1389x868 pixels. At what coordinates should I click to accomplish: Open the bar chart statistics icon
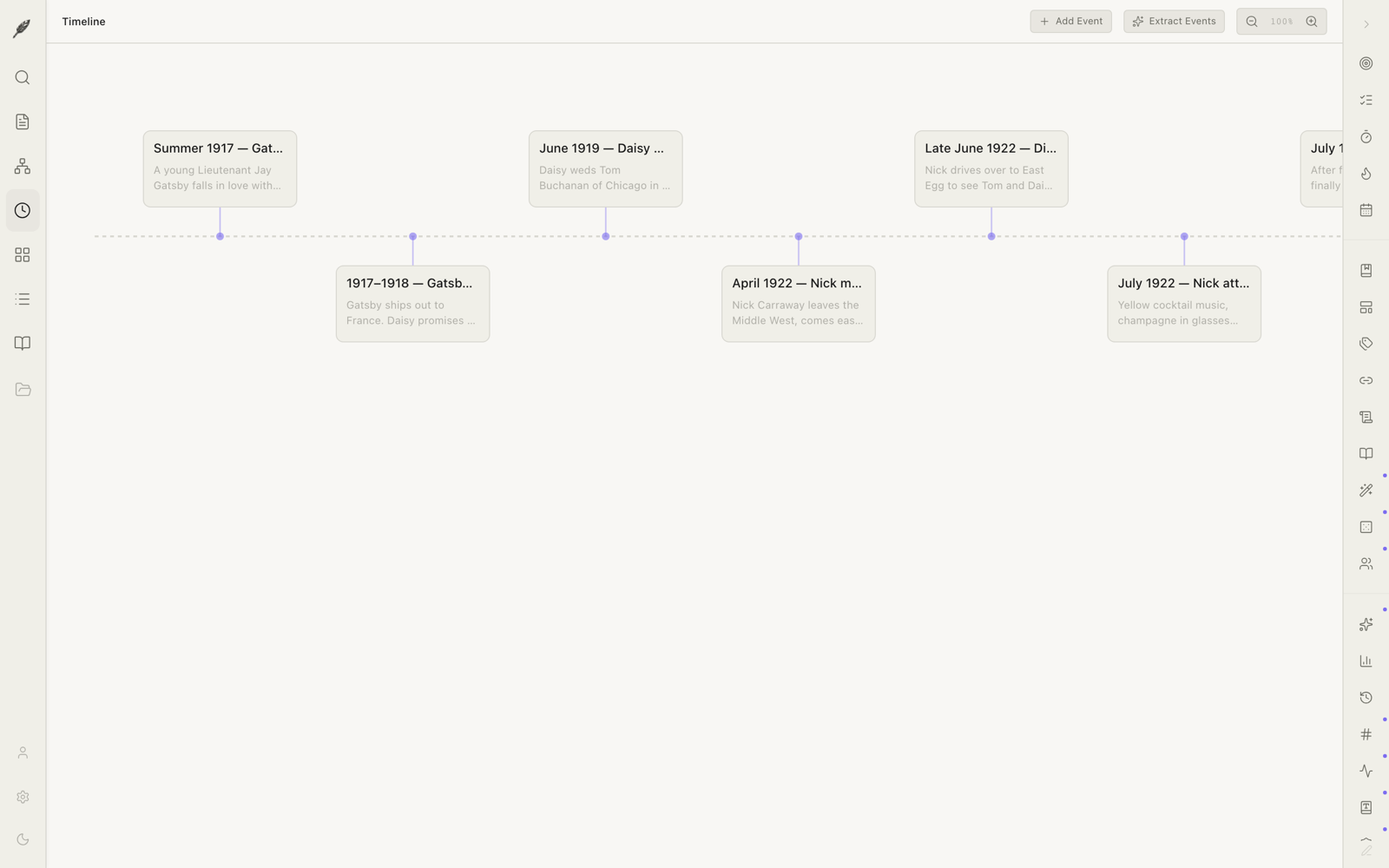click(1366, 661)
